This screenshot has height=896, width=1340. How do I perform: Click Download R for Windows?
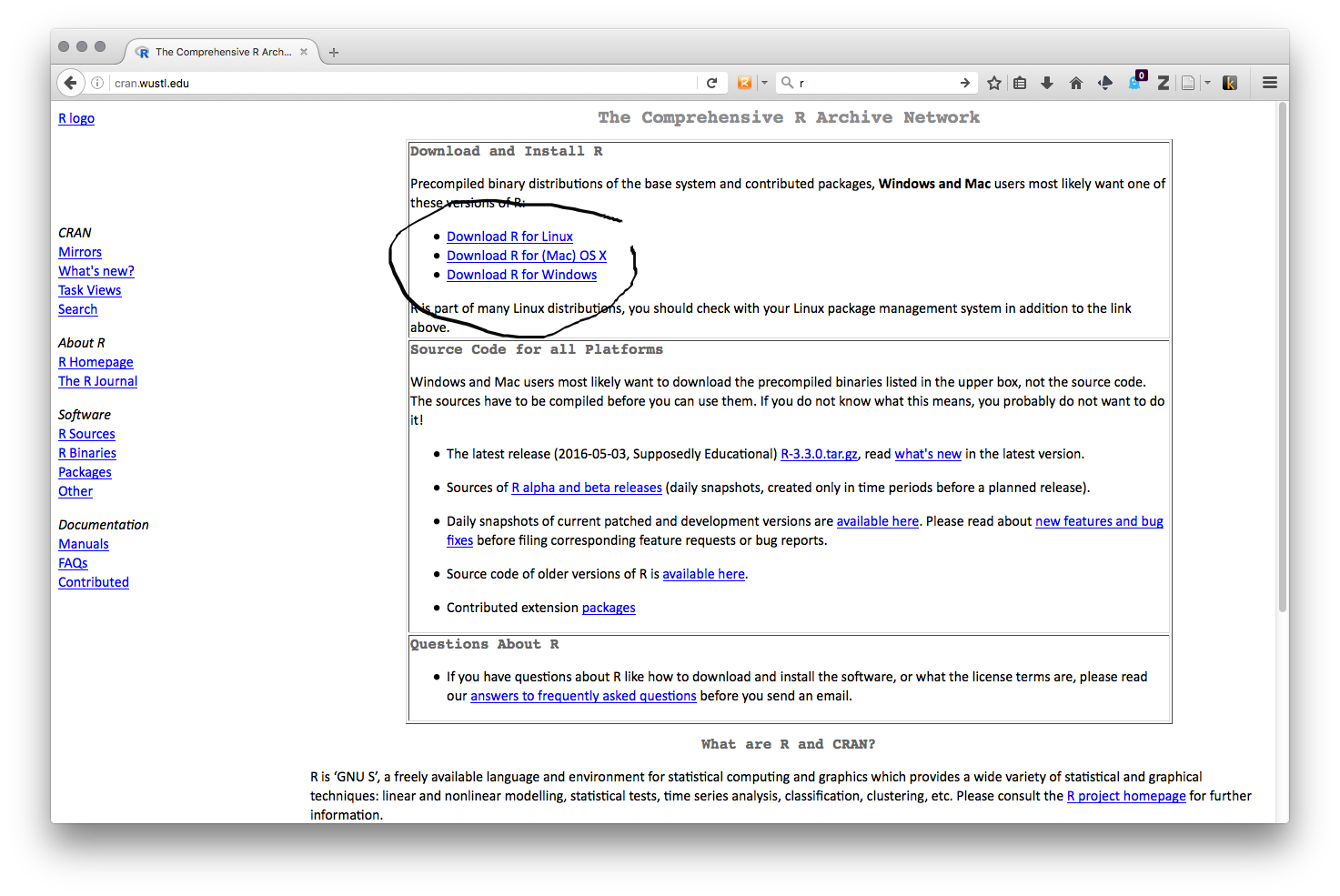point(521,275)
